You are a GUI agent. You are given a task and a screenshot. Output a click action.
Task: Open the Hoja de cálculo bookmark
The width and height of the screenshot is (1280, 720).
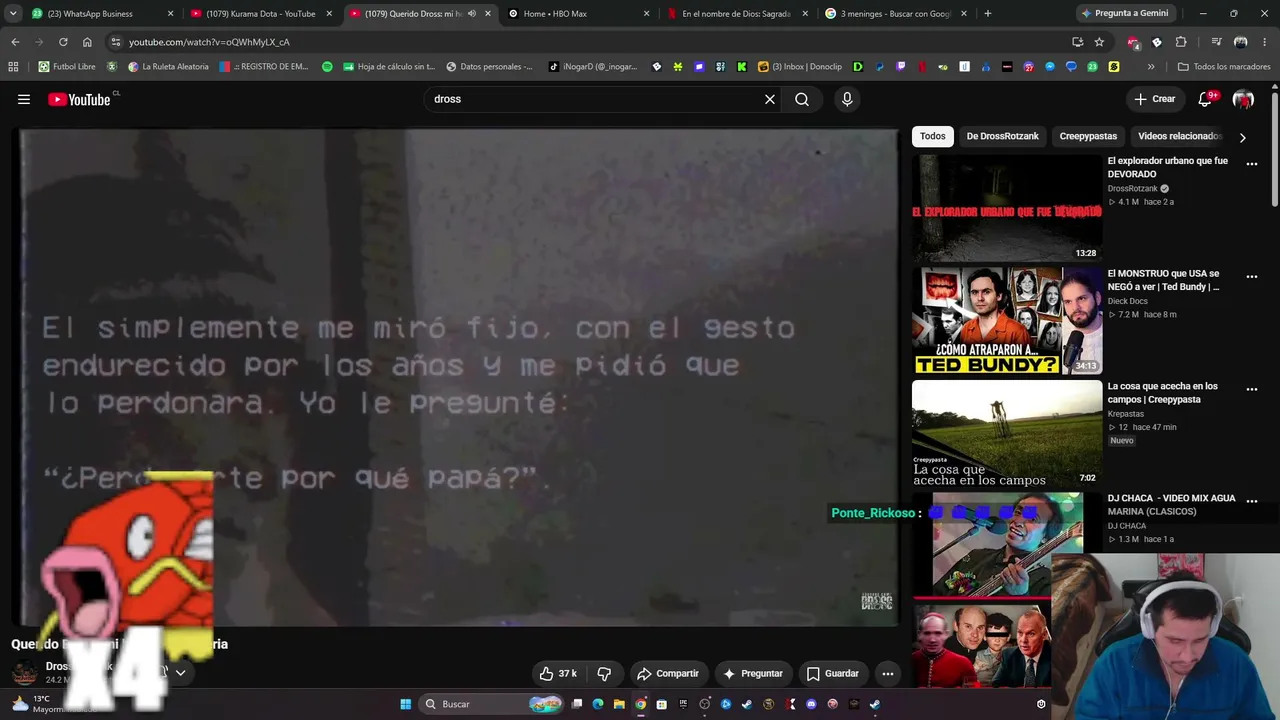pyautogui.click(x=388, y=67)
